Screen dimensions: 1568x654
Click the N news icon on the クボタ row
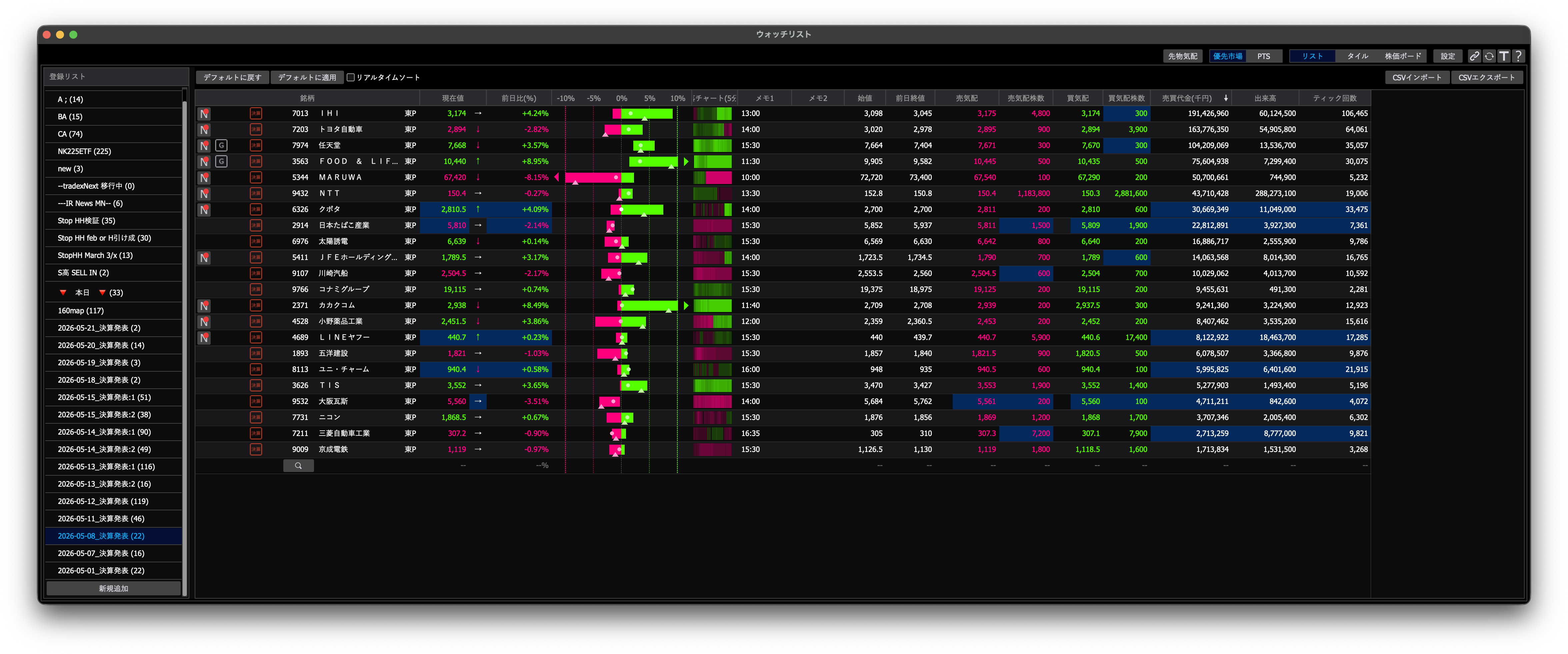click(205, 209)
